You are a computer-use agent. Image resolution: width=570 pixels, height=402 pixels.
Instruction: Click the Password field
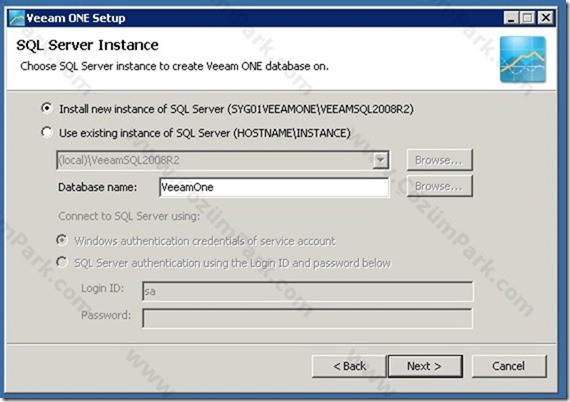pyautogui.click(x=308, y=318)
